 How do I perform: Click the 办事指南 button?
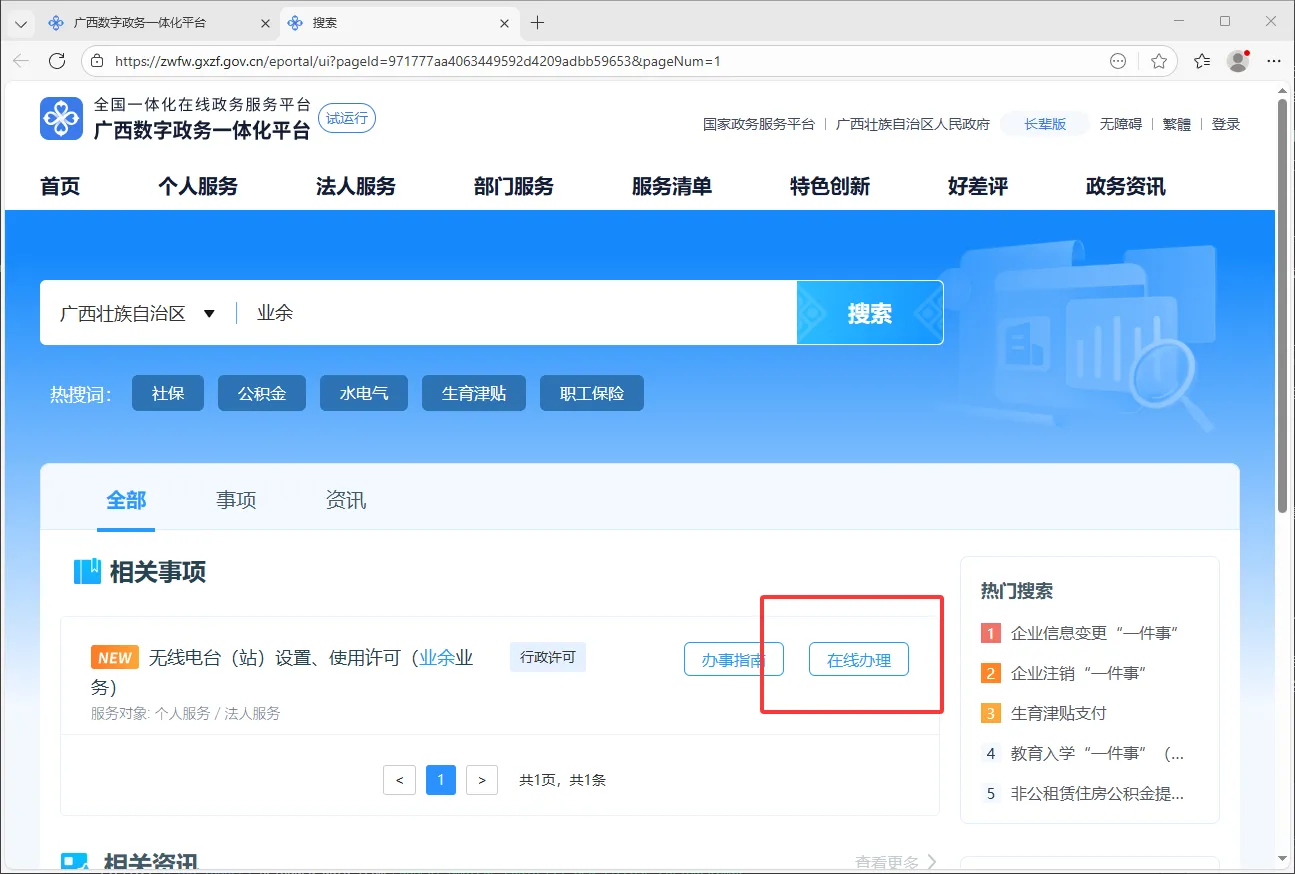coord(733,660)
